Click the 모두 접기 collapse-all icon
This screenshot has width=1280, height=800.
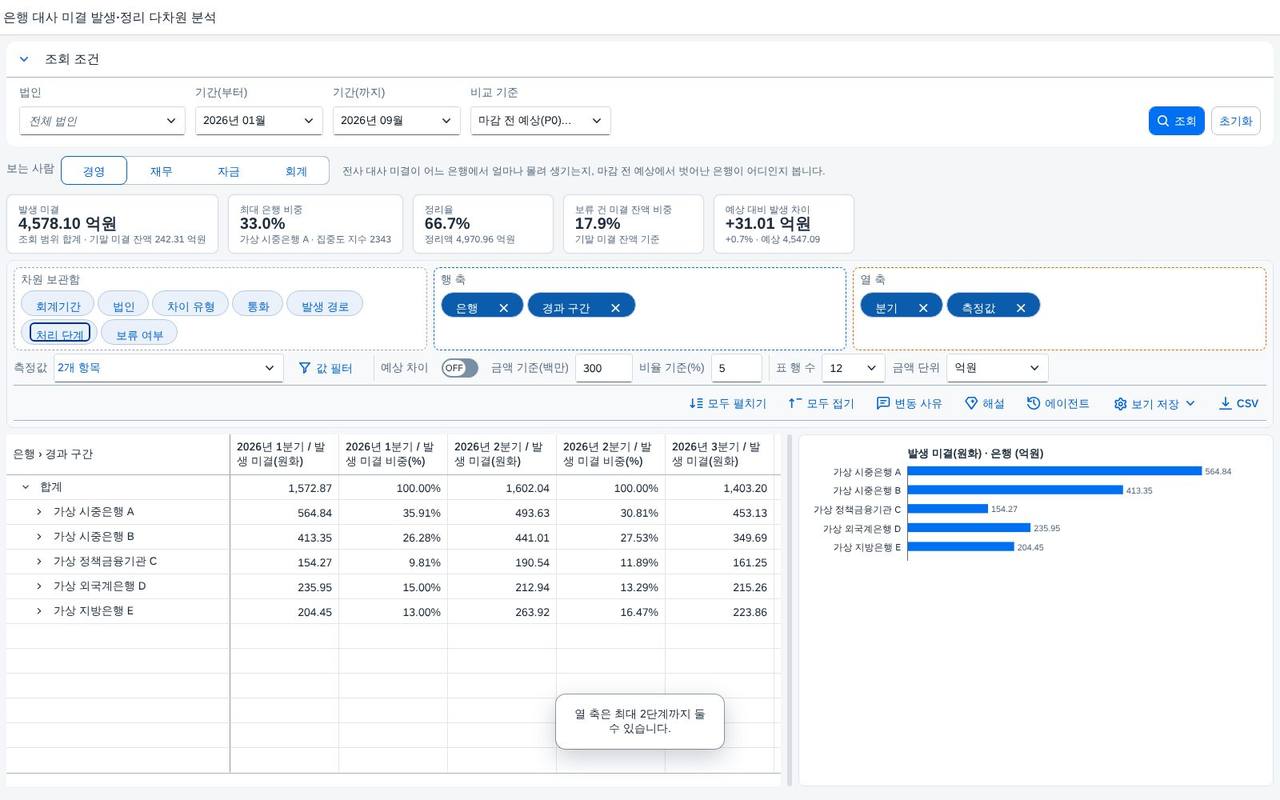pos(795,404)
